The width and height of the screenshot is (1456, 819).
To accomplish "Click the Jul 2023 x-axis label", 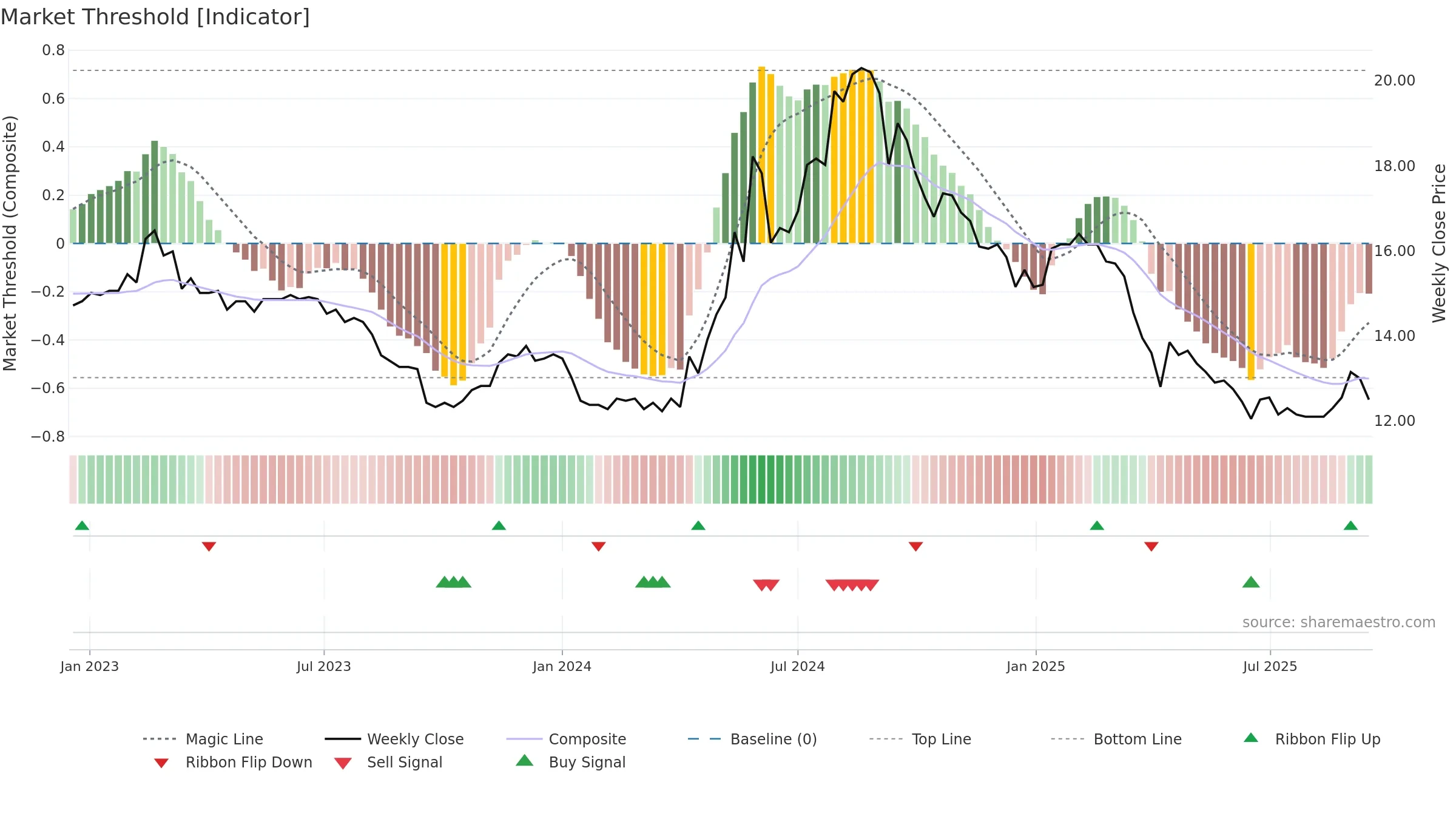I will click(323, 666).
